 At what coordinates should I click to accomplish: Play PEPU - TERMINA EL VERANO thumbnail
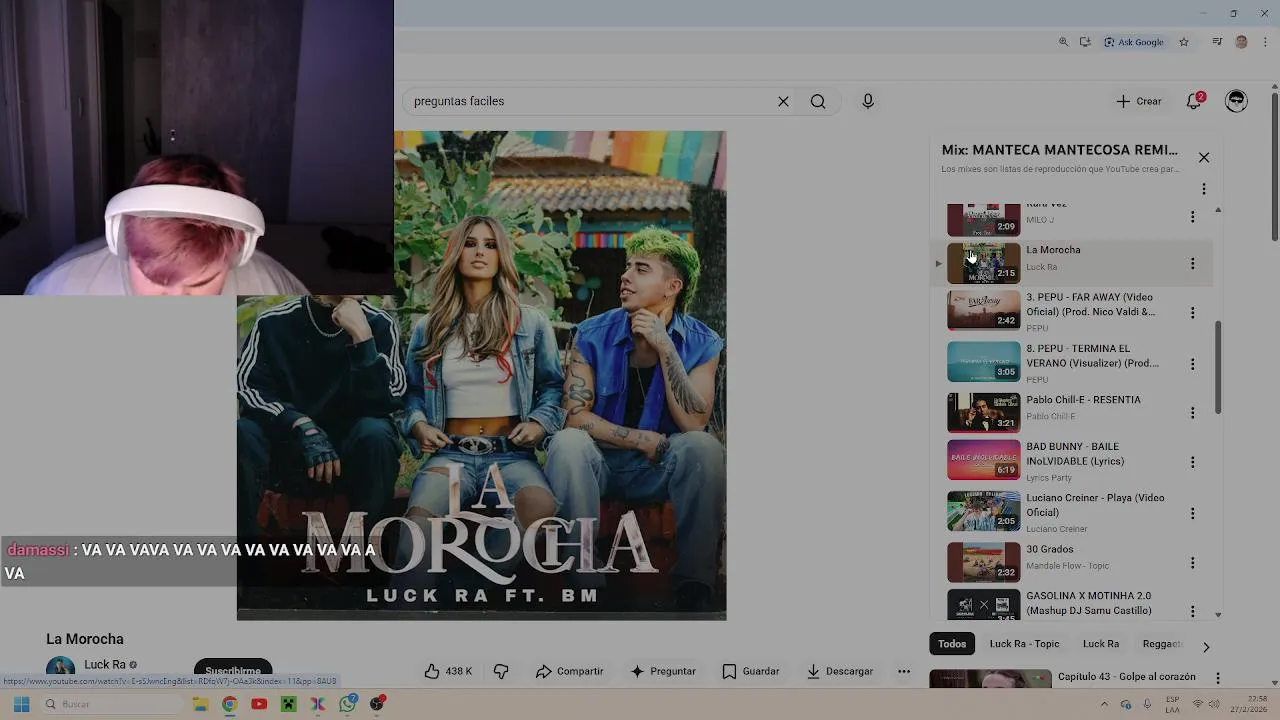[984, 361]
